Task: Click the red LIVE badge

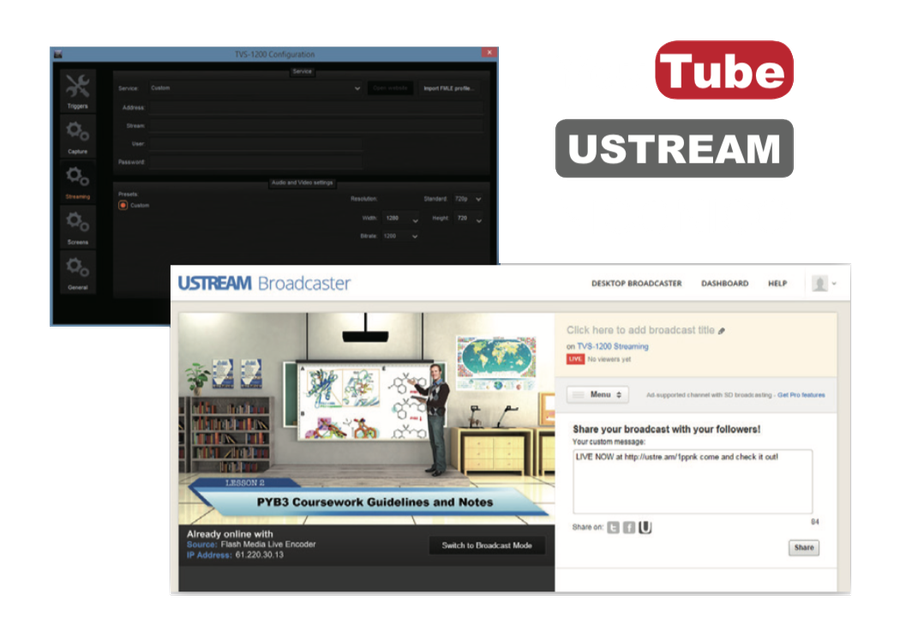Action: 575,359
